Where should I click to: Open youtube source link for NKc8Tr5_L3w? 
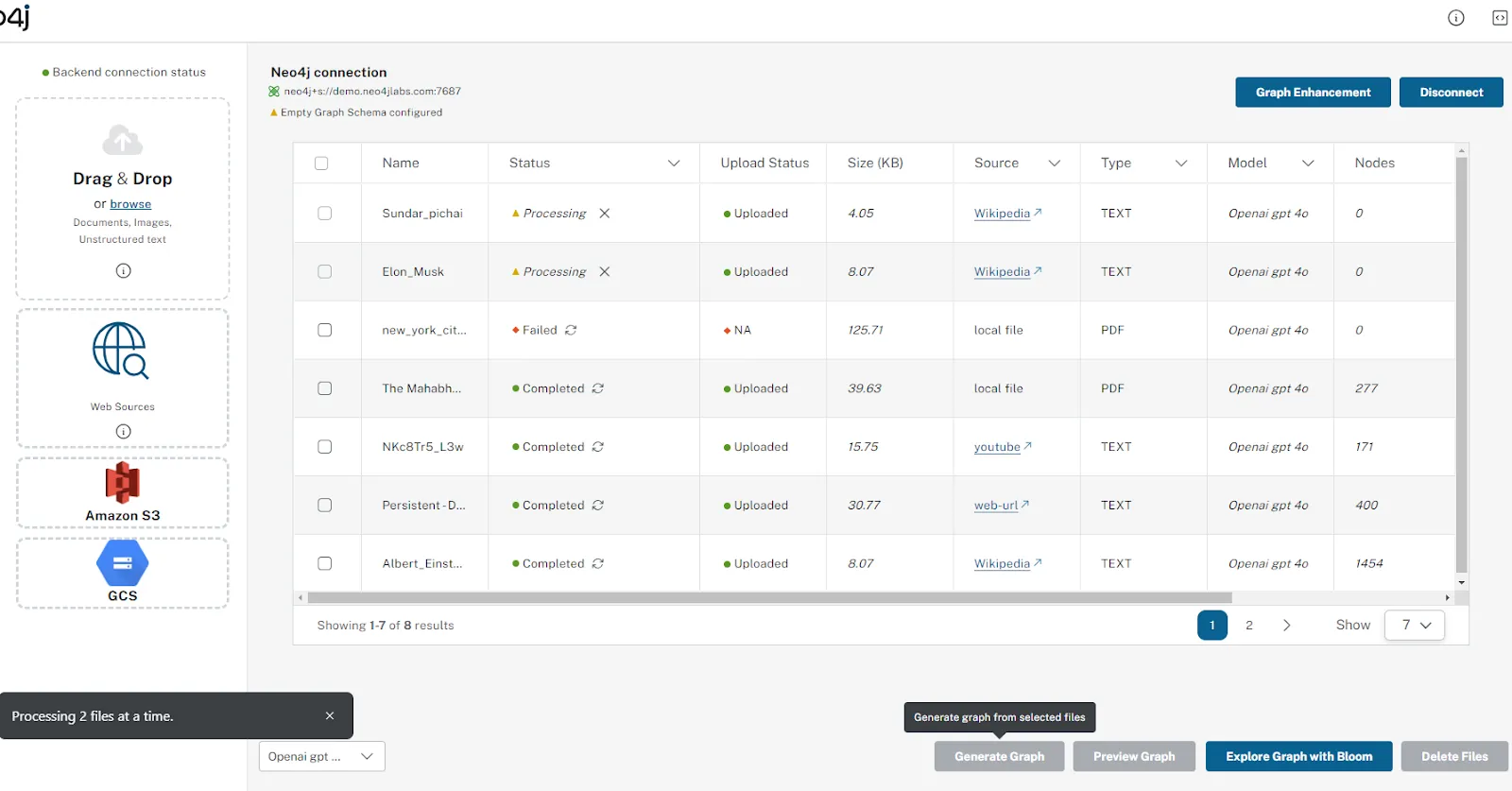[x=1003, y=447]
